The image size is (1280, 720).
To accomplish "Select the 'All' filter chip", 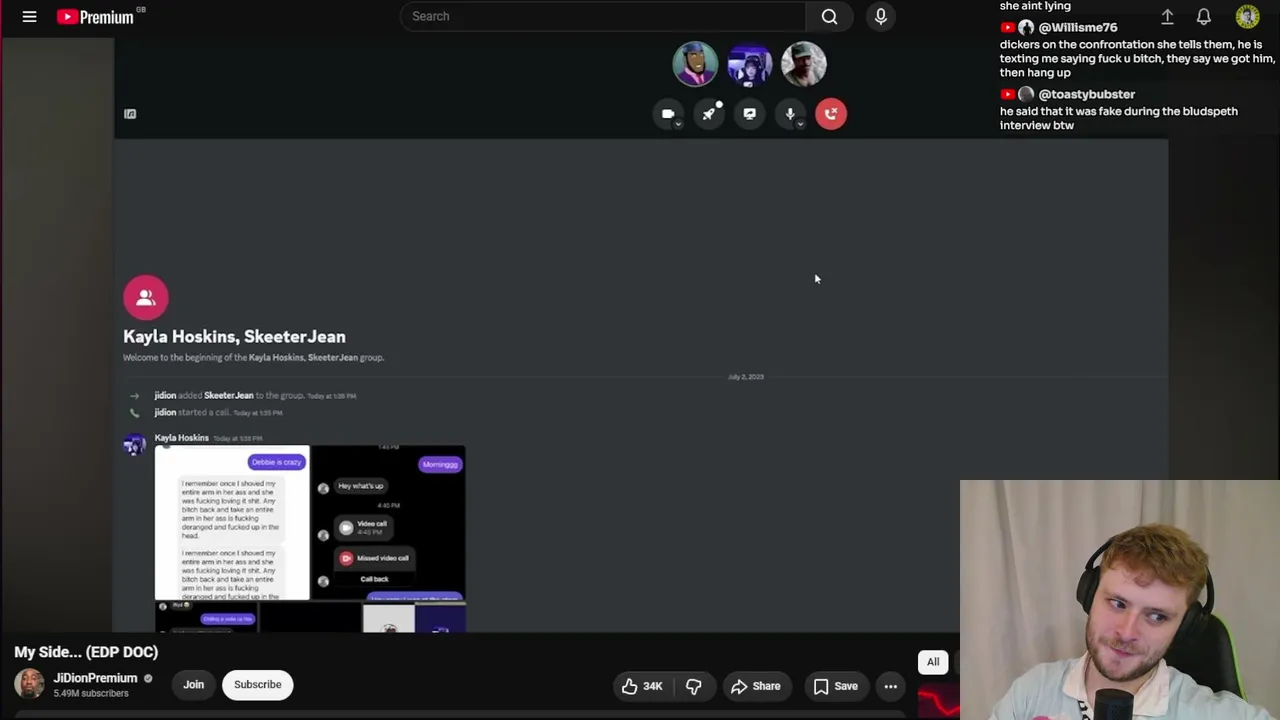I will pos(933,662).
